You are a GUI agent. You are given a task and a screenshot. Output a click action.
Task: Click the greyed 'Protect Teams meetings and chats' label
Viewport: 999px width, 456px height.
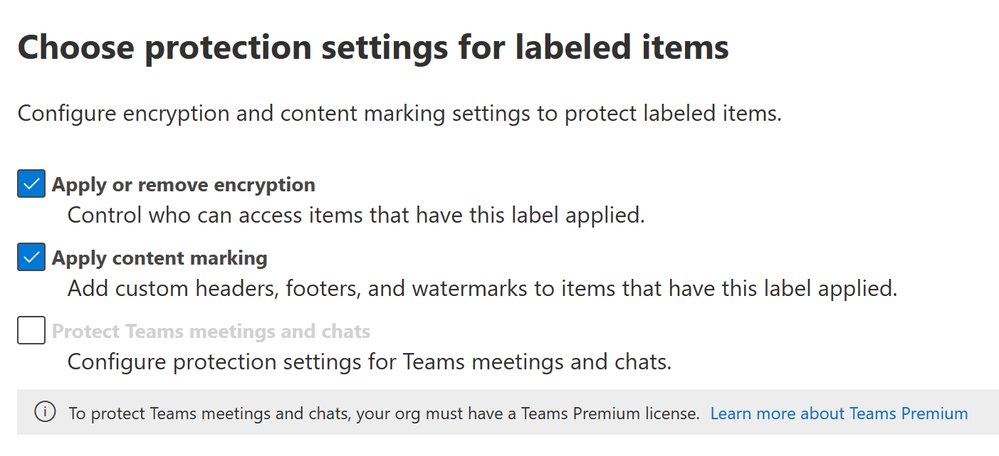tap(211, 331)
